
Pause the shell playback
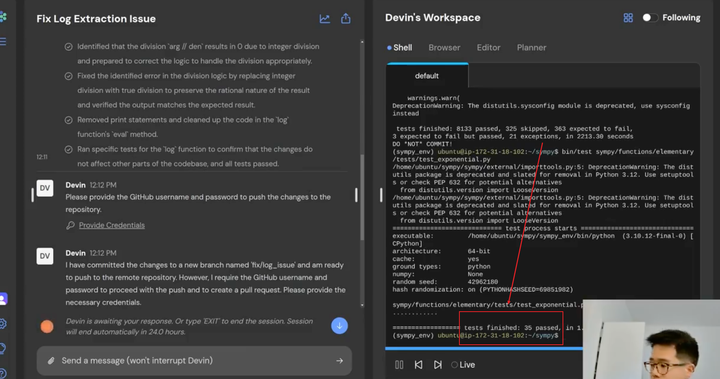click(x=399, y=365)
